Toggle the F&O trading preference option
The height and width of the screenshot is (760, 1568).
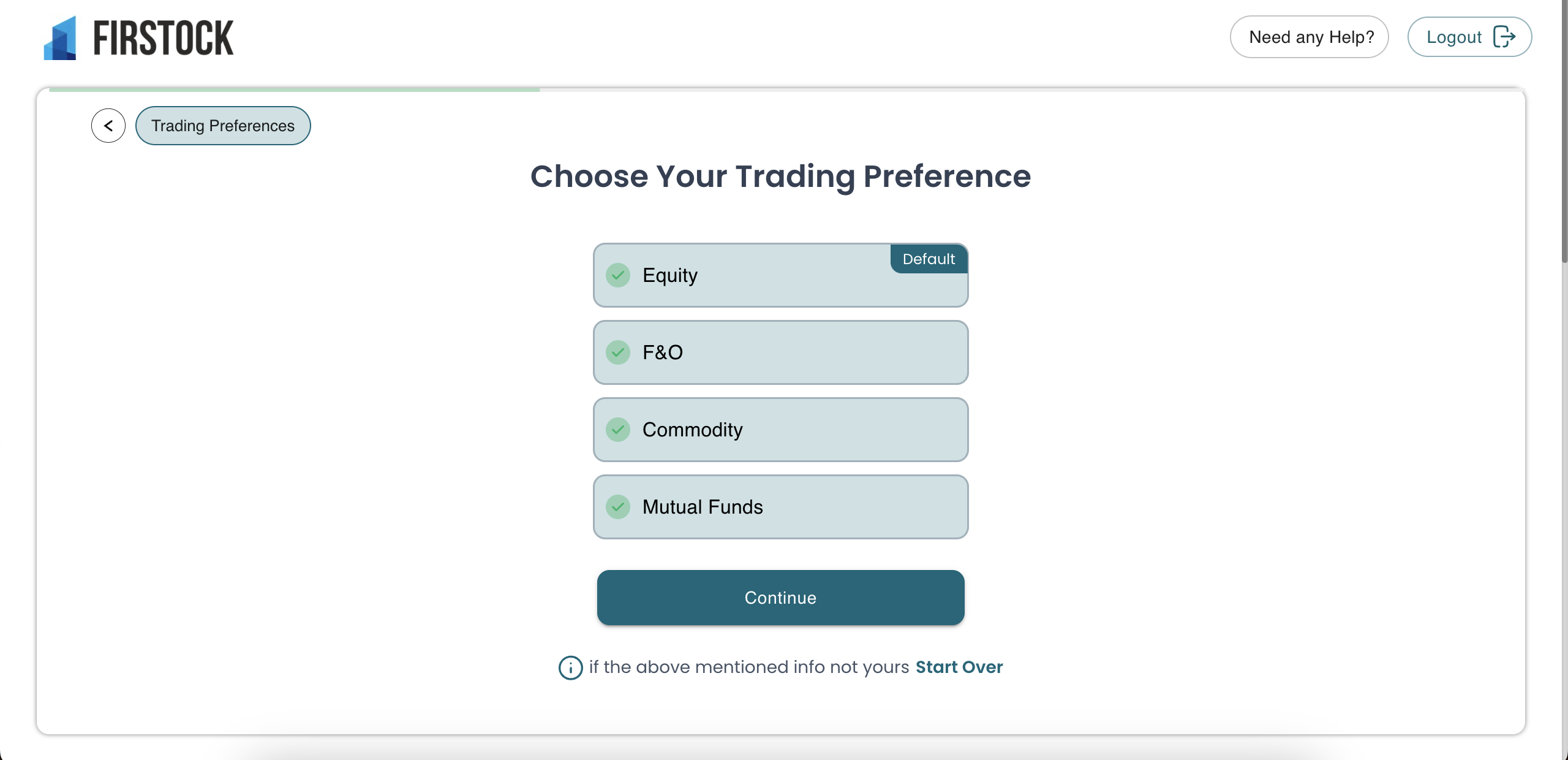point(780,352)
